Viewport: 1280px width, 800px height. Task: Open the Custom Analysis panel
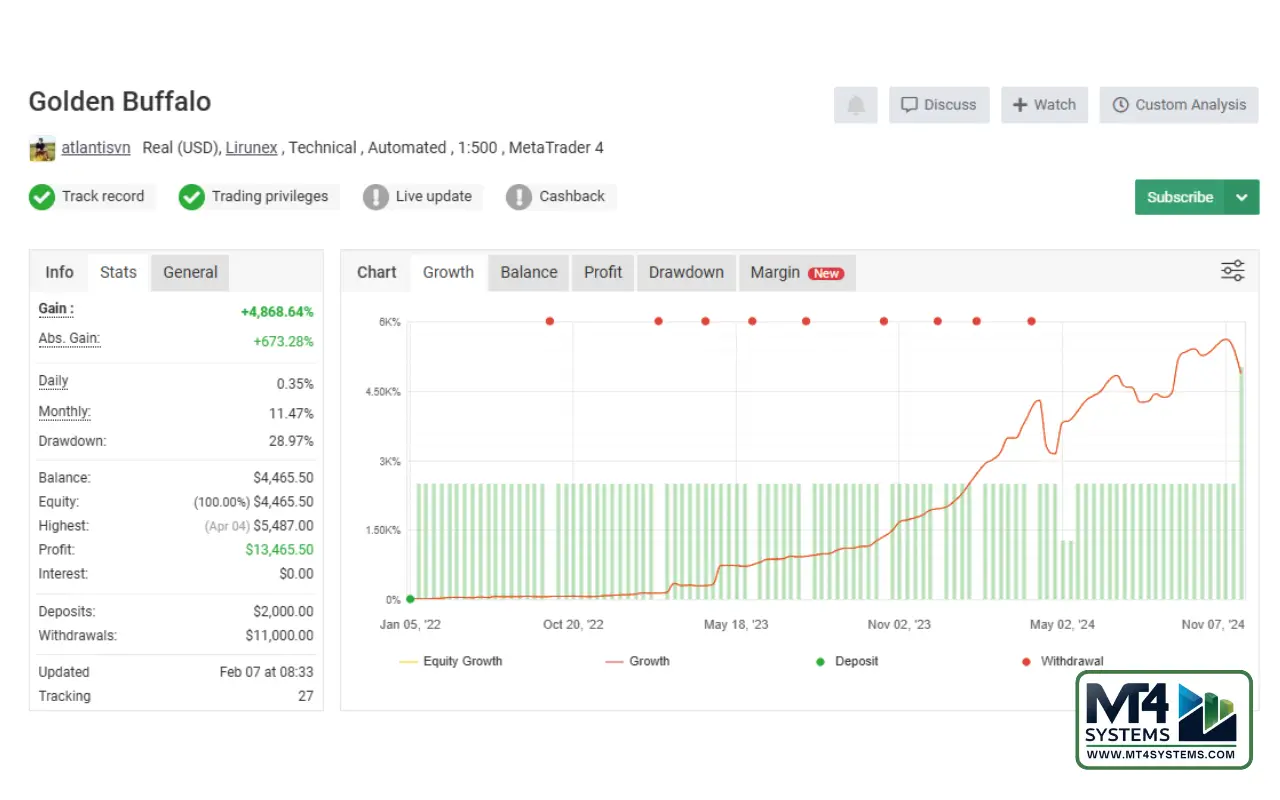pyautogui.click(x=1179, y=105)
